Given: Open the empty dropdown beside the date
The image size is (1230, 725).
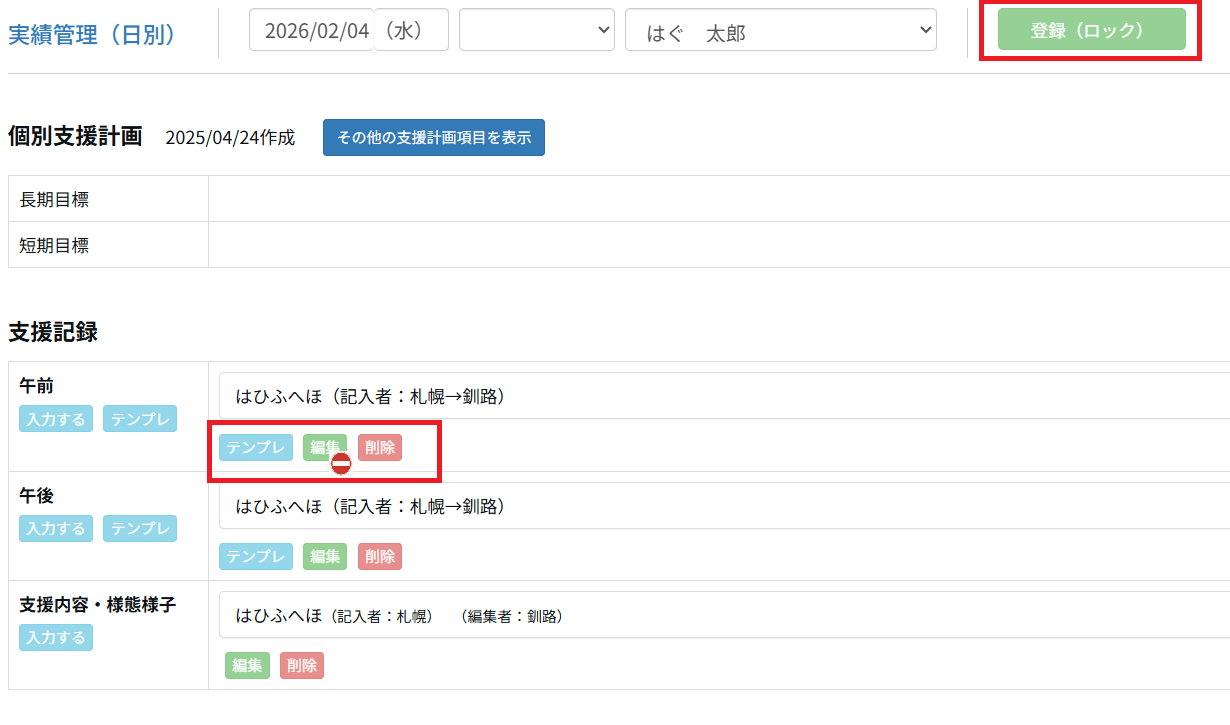Looking at the screenshot, I should click(536, 30).
